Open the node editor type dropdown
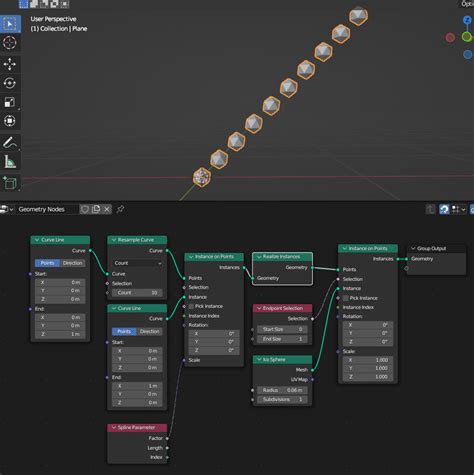The width and height of the screenshot is (474, 475). click(x=7, y=209)
